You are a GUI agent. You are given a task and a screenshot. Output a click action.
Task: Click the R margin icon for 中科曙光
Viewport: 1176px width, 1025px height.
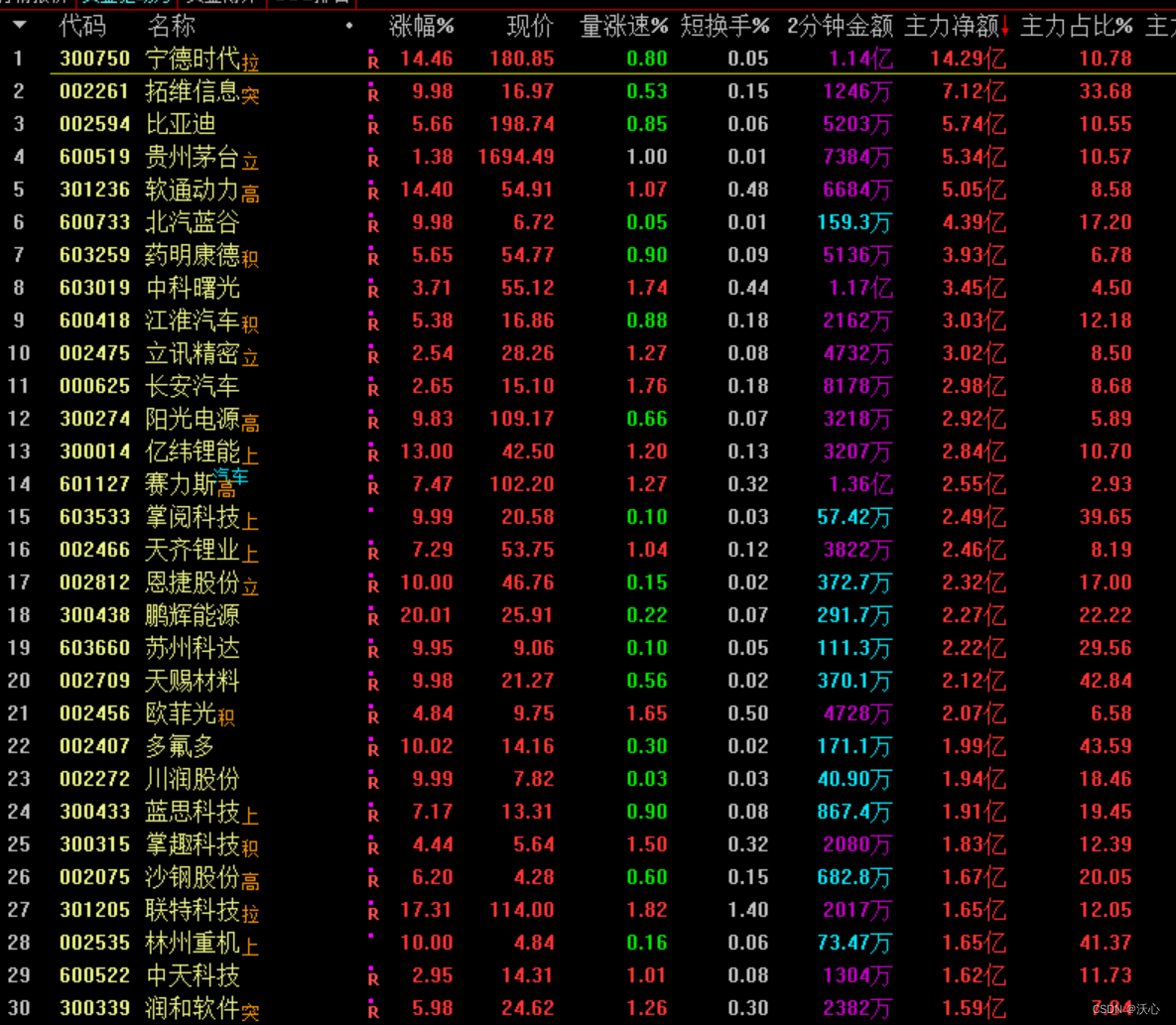pyautogui.click(x=373, y=290)
